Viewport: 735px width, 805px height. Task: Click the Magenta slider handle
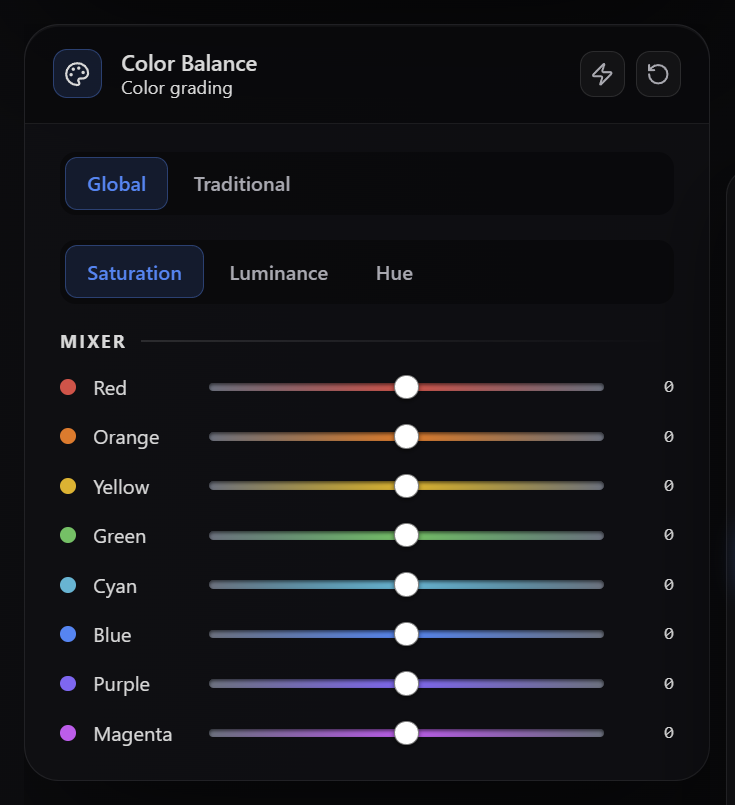pyautogui.click(x=407, y=733)
